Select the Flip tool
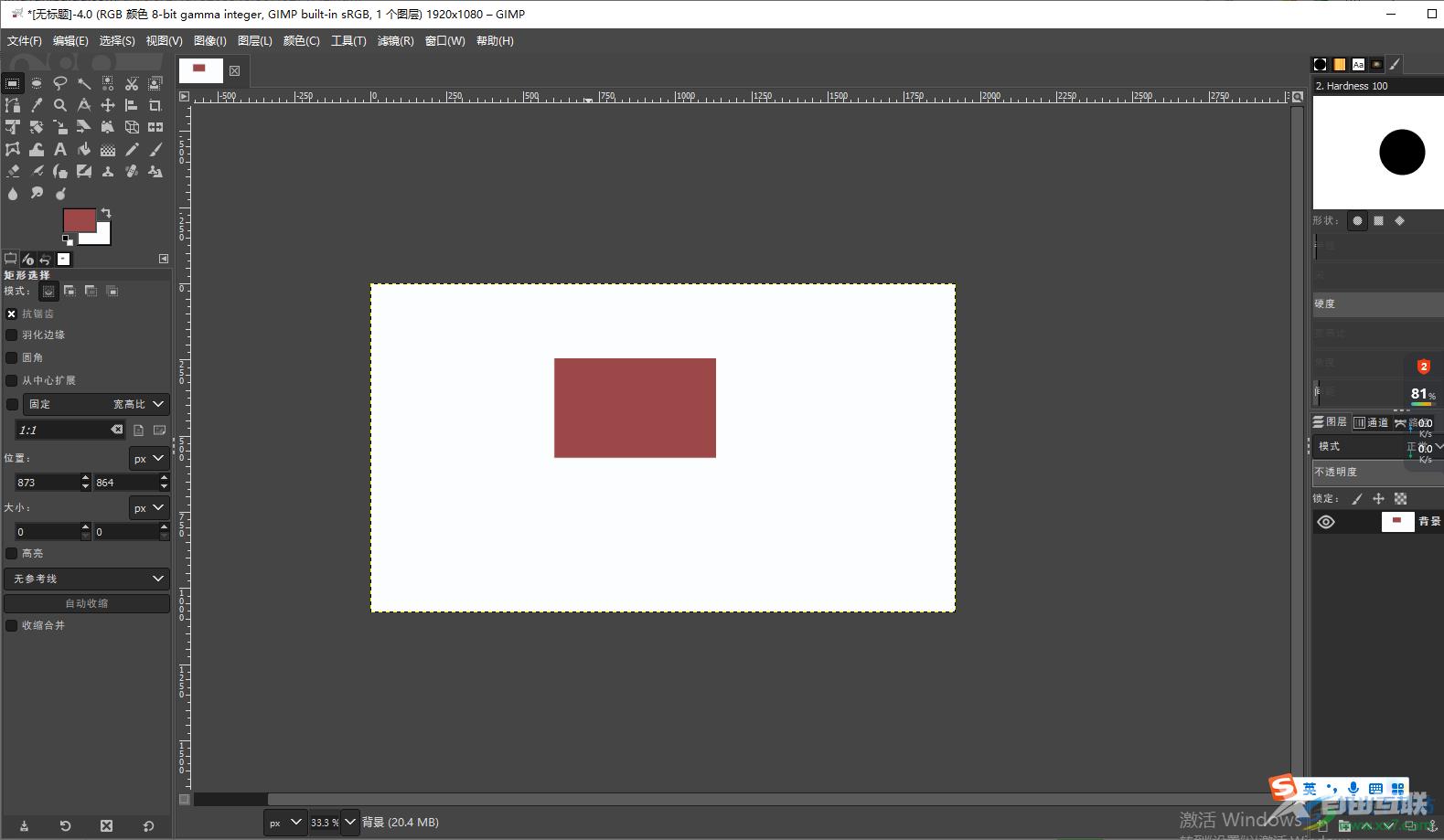 pyautogui.click(x=155, y=127)
